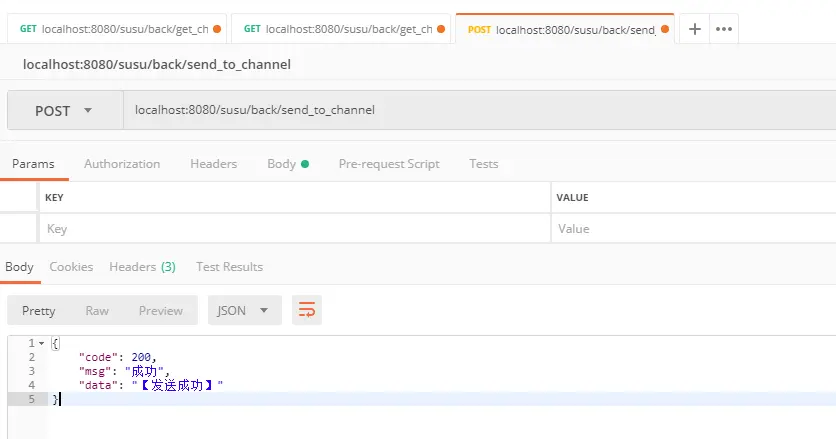Select the POST send request tab
Viewport: 836px width, 439px height.
[x=565, y=29]
